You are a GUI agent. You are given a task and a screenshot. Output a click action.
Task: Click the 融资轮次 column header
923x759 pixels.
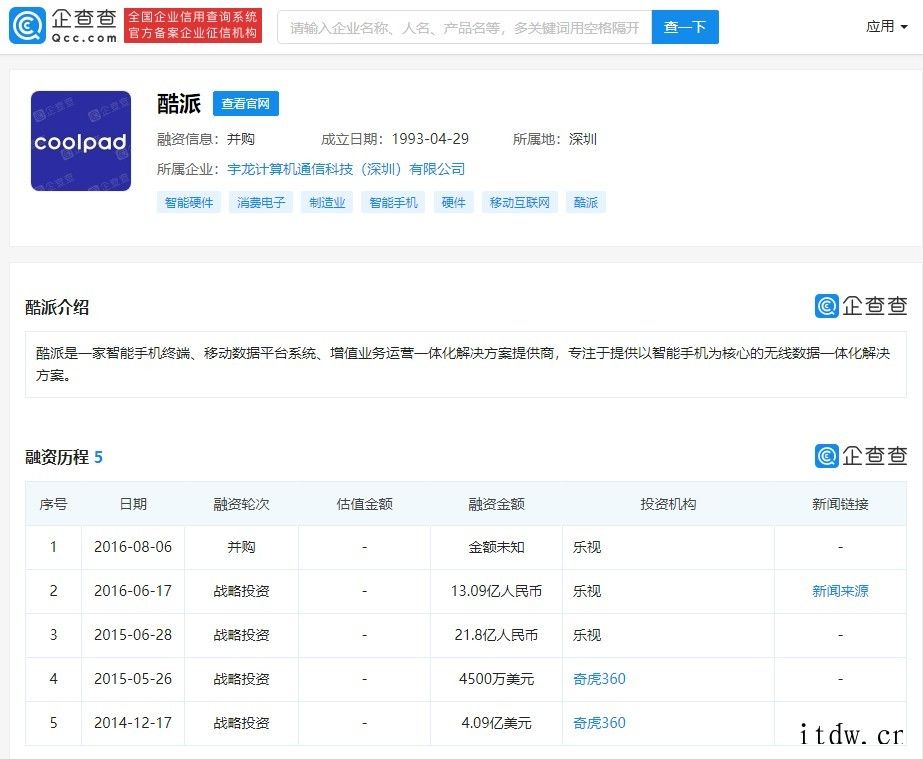[x=241, y=504]
